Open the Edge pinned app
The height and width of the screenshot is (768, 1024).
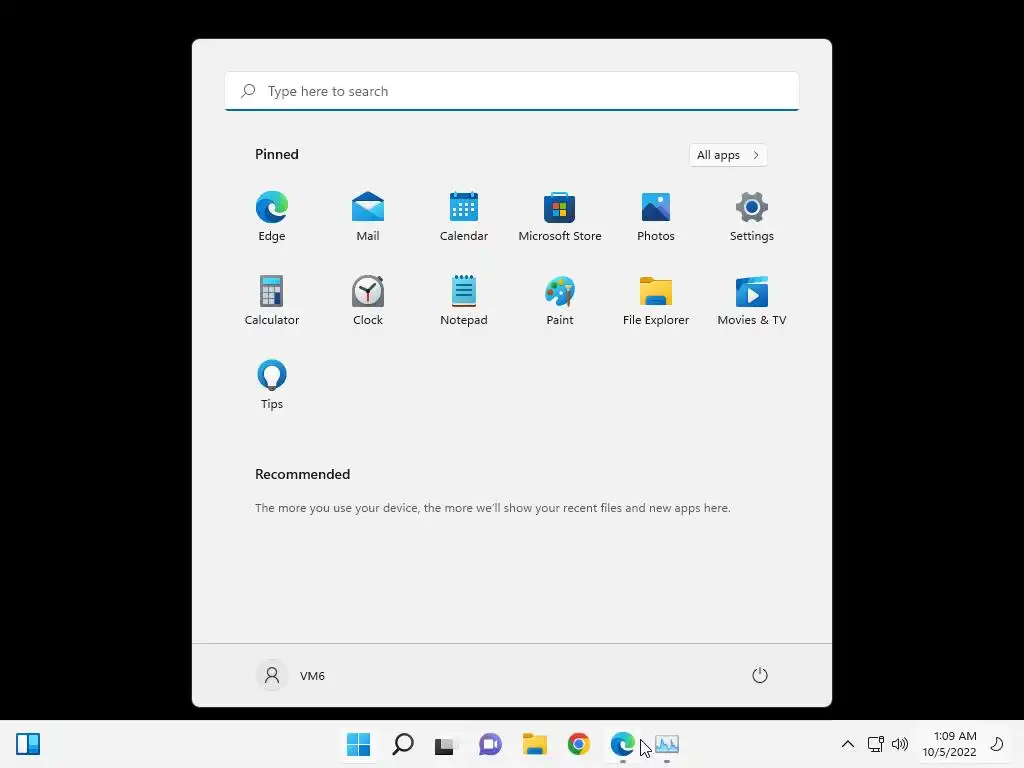point(272,217)
